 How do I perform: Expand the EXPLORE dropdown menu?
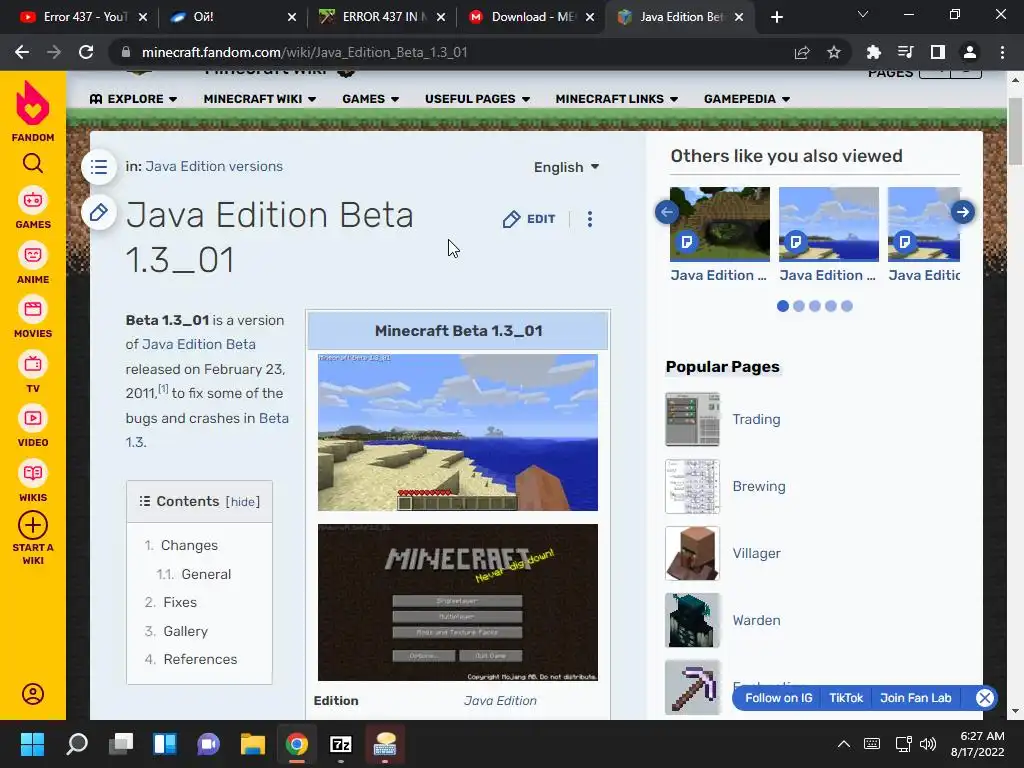(x=134, y=99)
